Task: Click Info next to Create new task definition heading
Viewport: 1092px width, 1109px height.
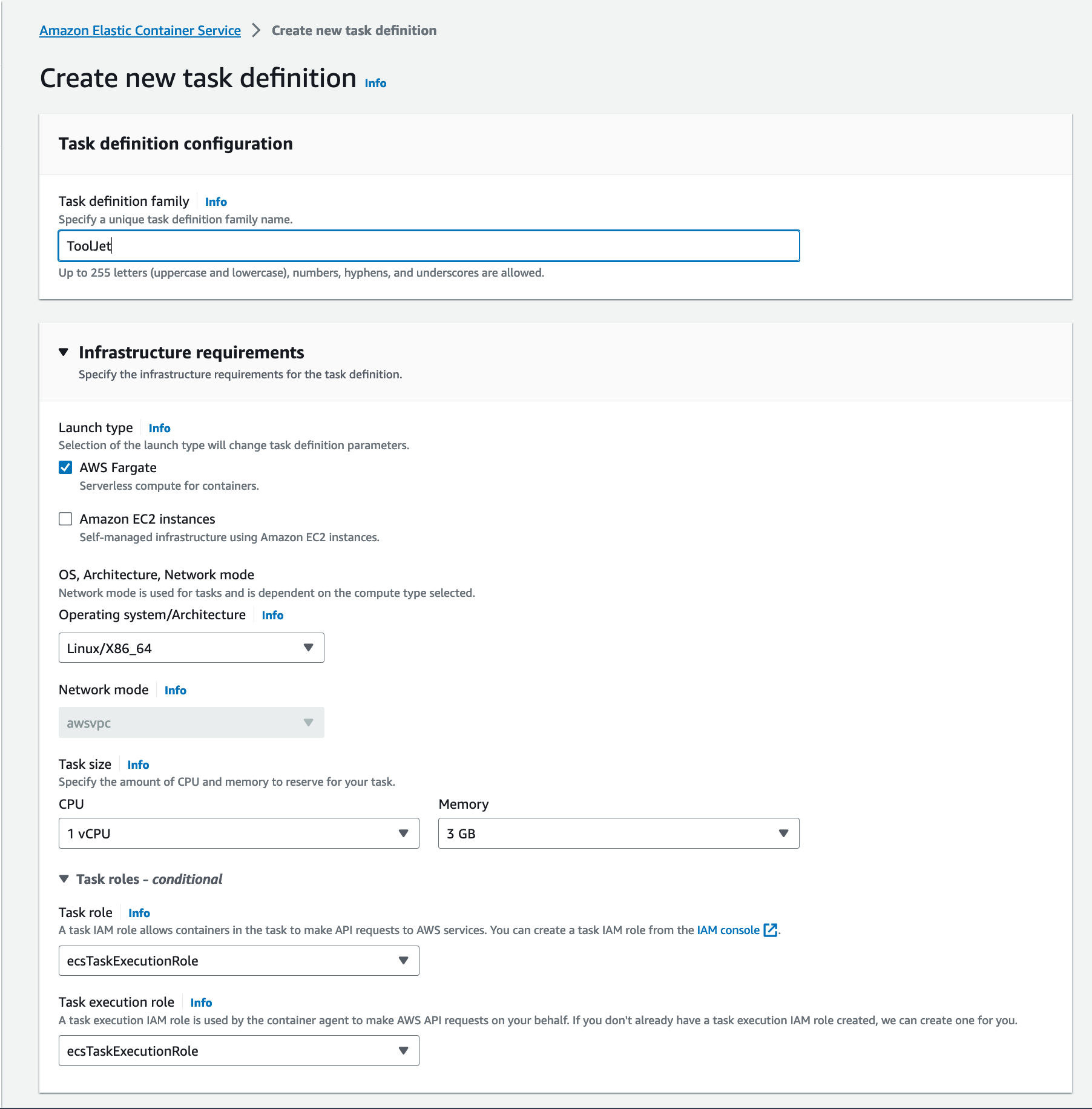Action: (375, 84)
